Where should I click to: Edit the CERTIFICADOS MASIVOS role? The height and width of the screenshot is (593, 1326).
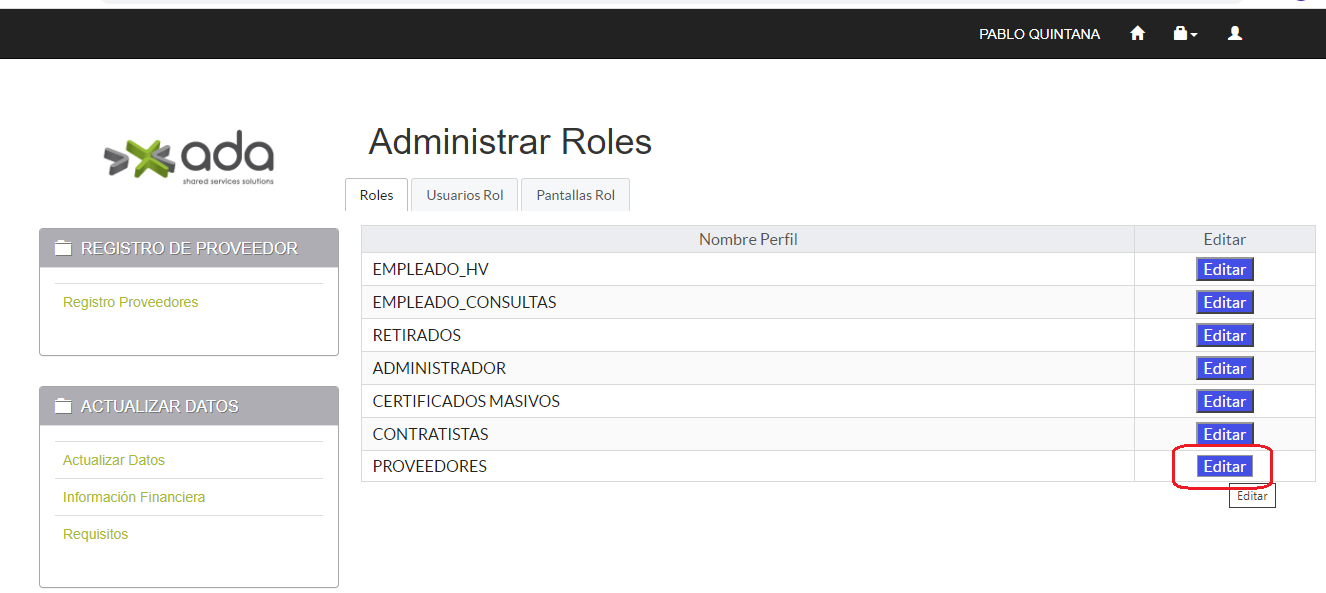click(1224, 401)
